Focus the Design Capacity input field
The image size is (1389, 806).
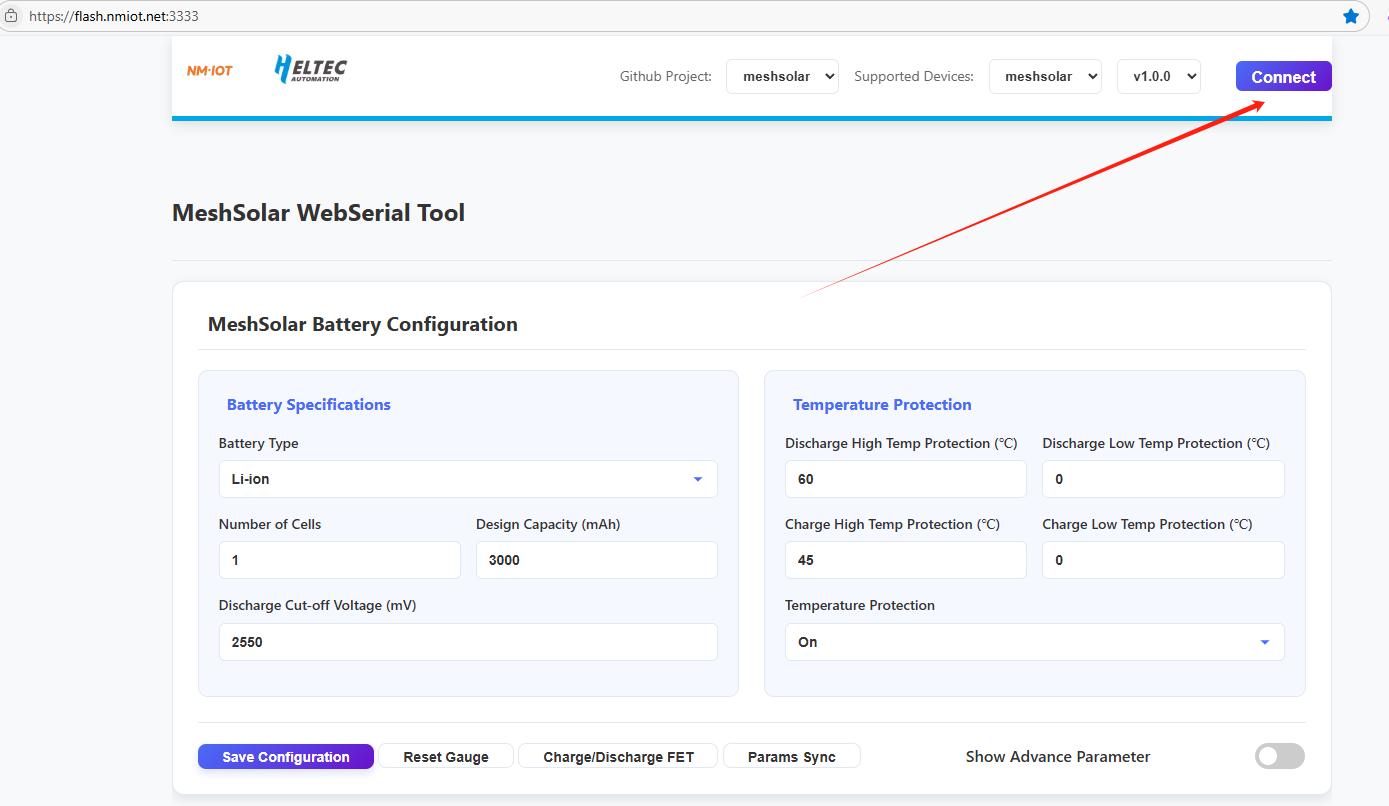coord(596,560)
